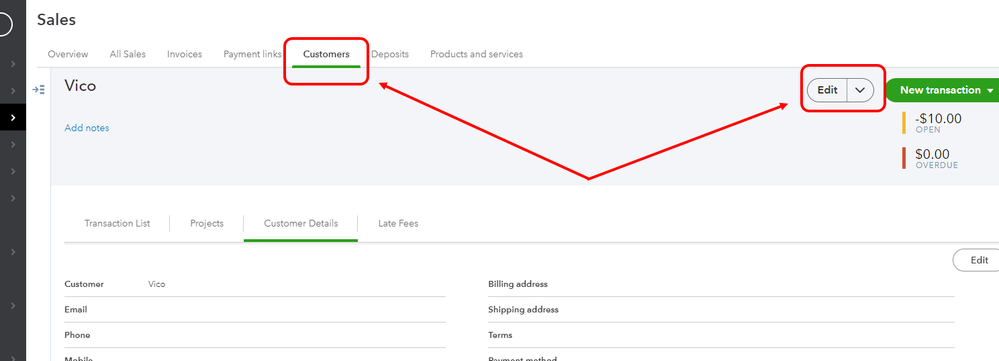
Task: Click the Add notes link
Action: pyautogui.click(x=87, y=128)
